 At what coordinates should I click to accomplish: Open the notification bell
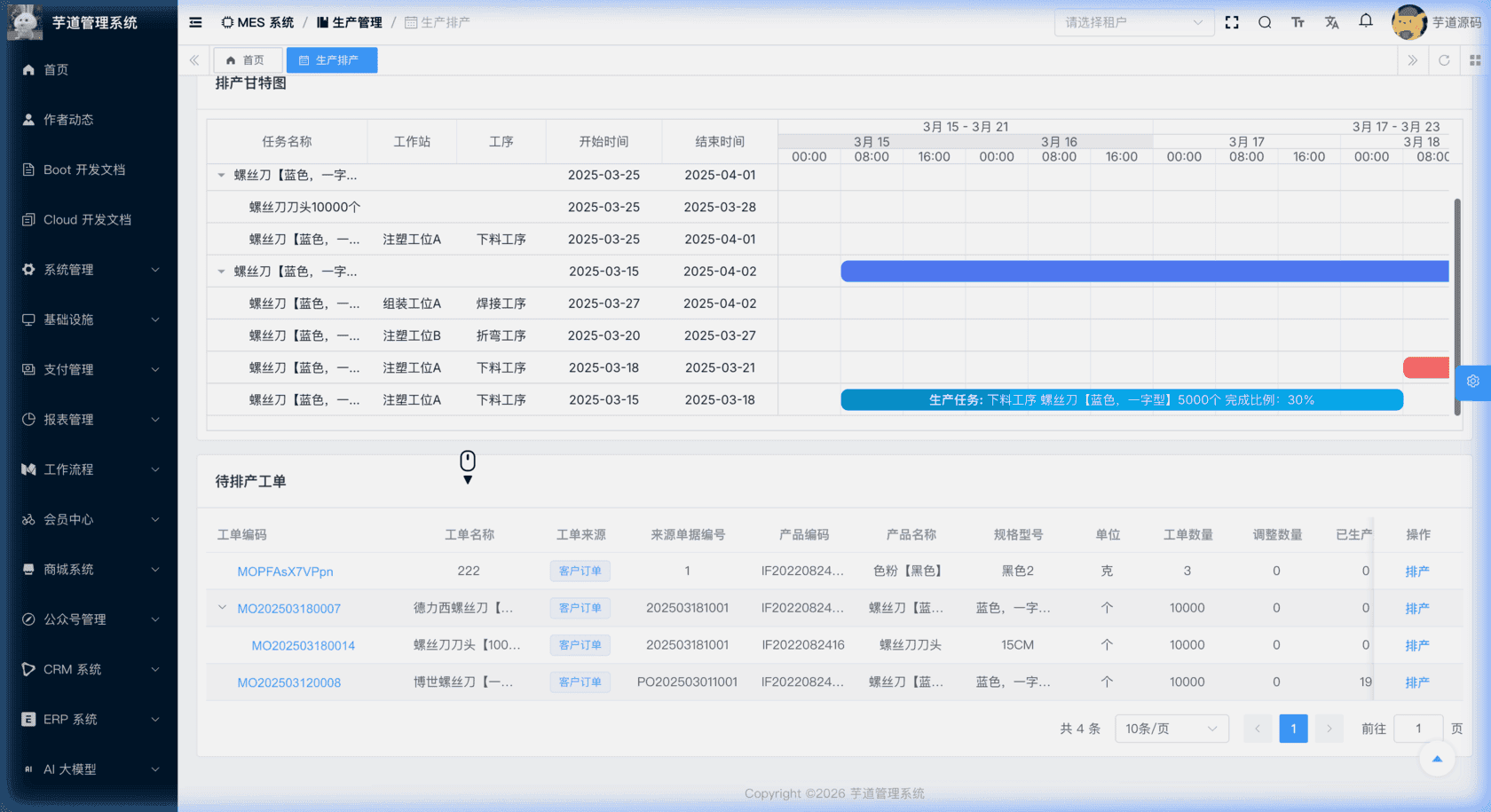pos(1366,20)
